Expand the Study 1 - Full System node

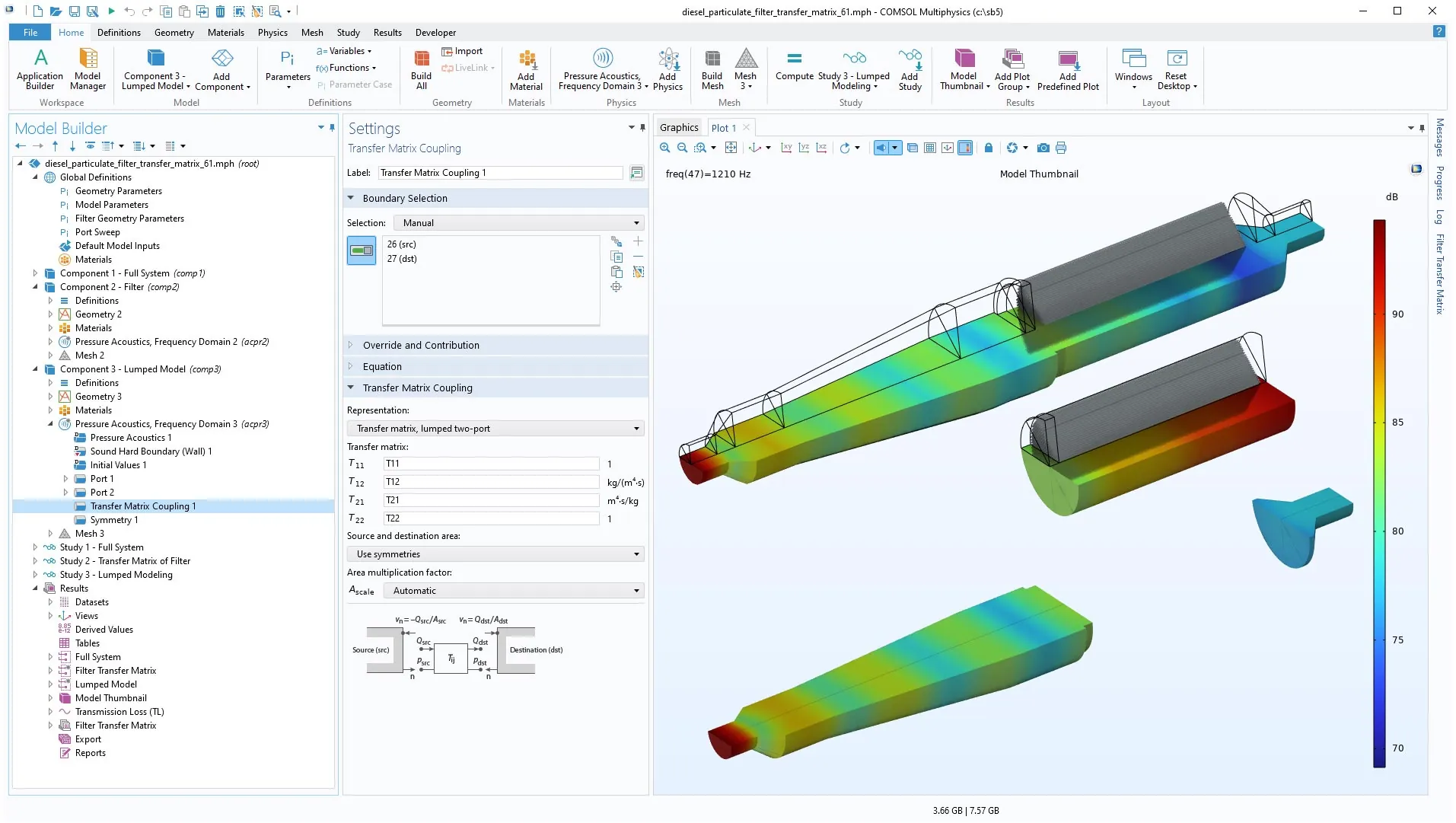35,547
